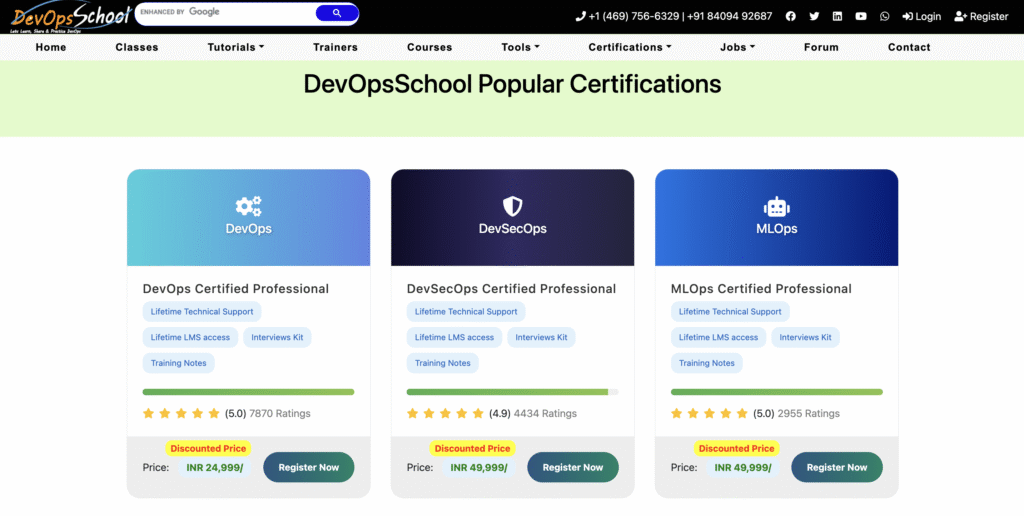
Task: Click Discounted Price badge on MLOps card
Action: (737, 448)
